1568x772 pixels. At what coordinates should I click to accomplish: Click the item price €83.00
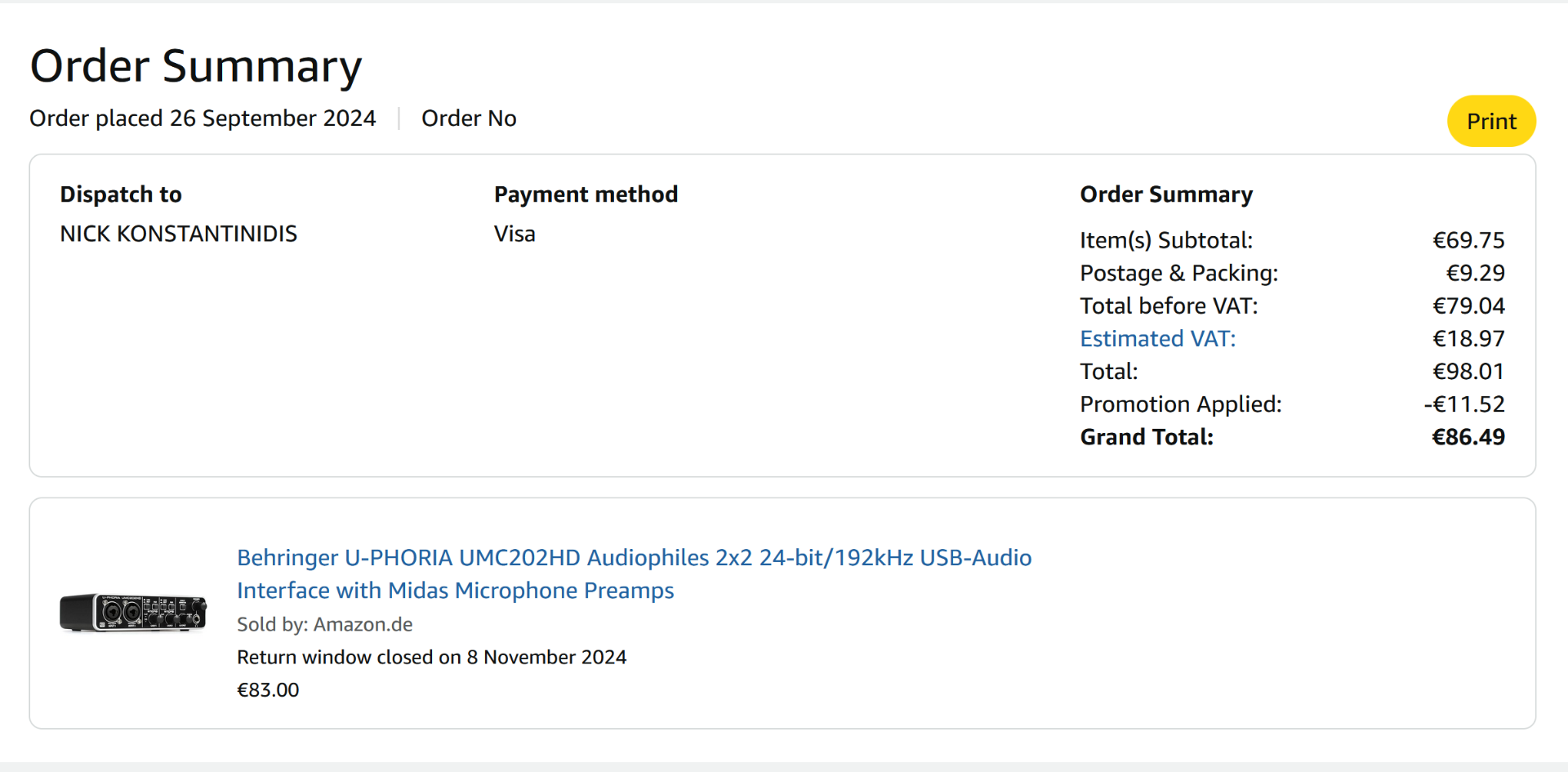[268, 689]
